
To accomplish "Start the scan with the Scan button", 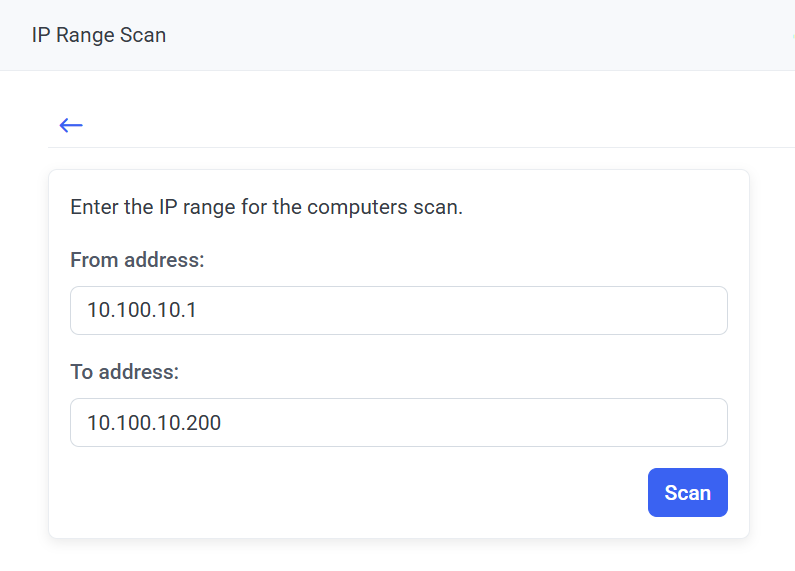I will 687,492.
